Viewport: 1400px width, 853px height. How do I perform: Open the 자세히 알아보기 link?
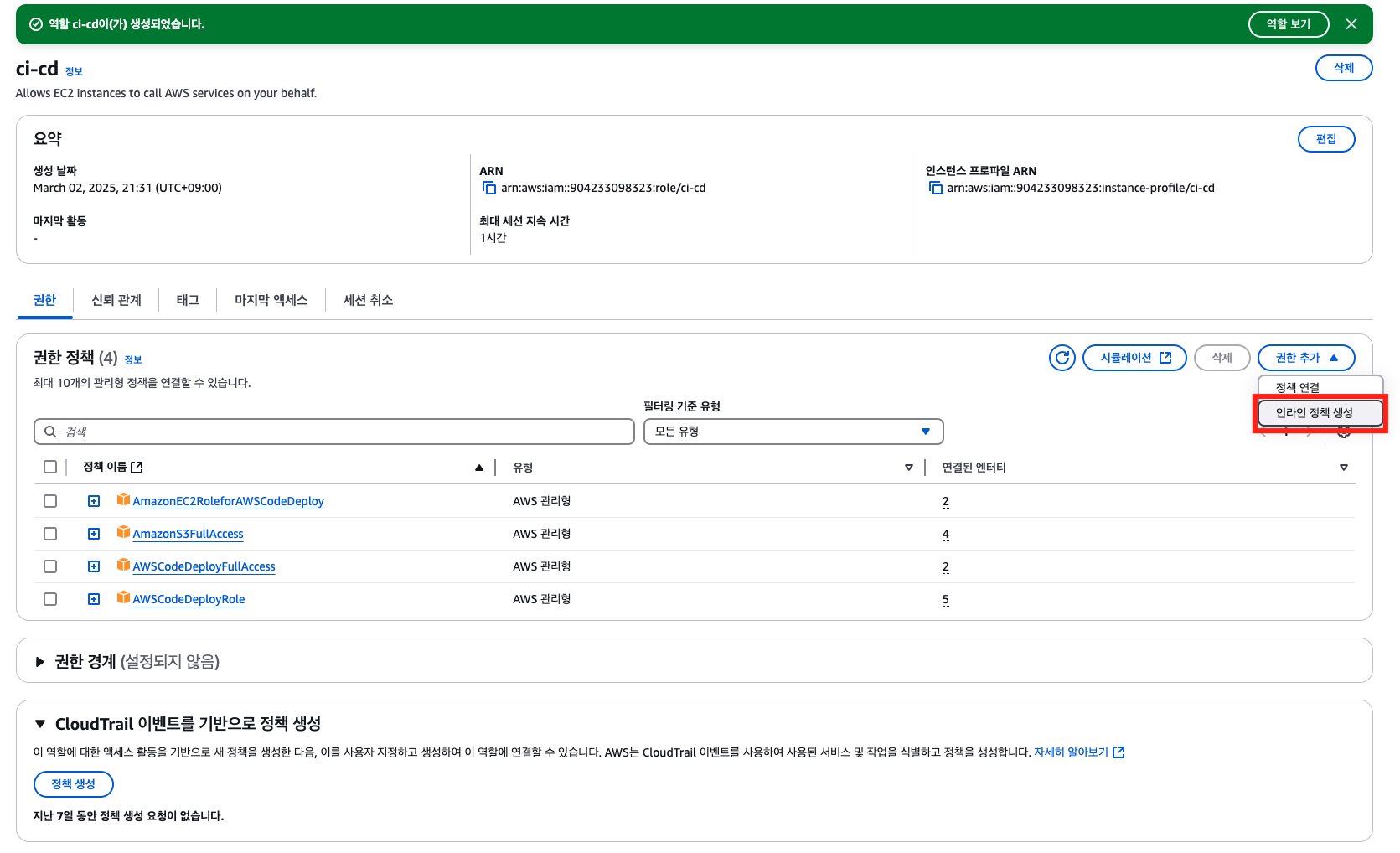1079,752
